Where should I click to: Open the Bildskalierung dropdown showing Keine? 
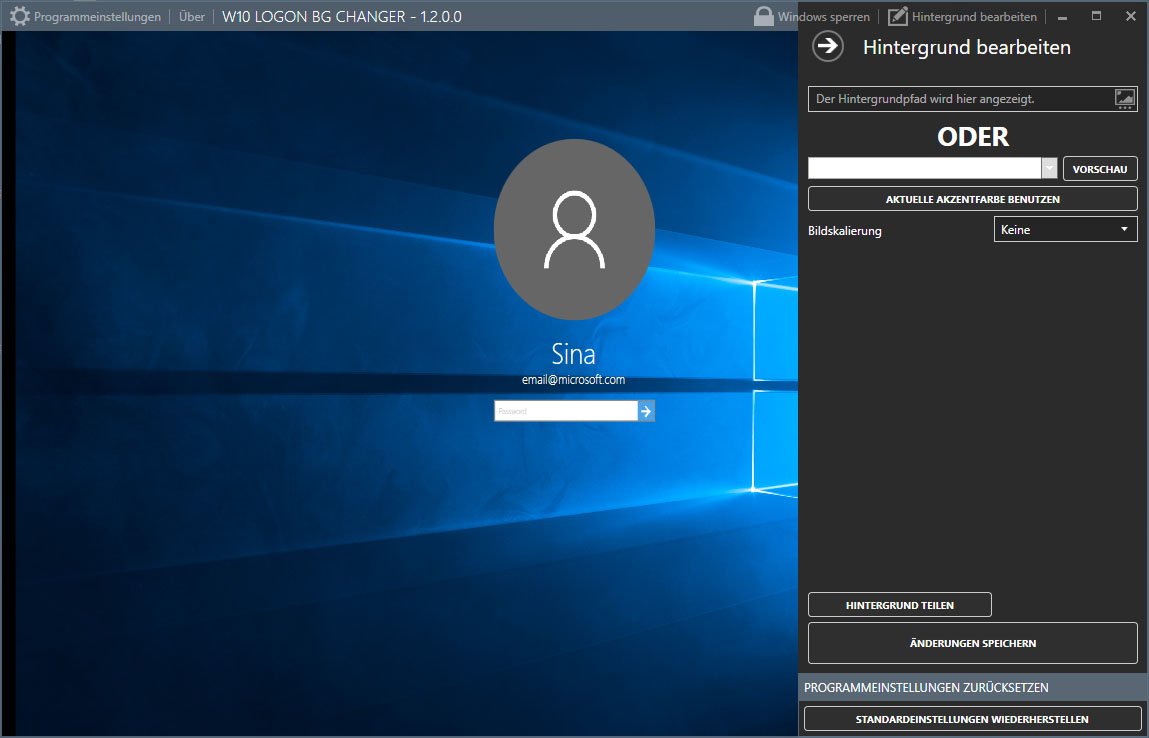click(x=1065, y=229)
